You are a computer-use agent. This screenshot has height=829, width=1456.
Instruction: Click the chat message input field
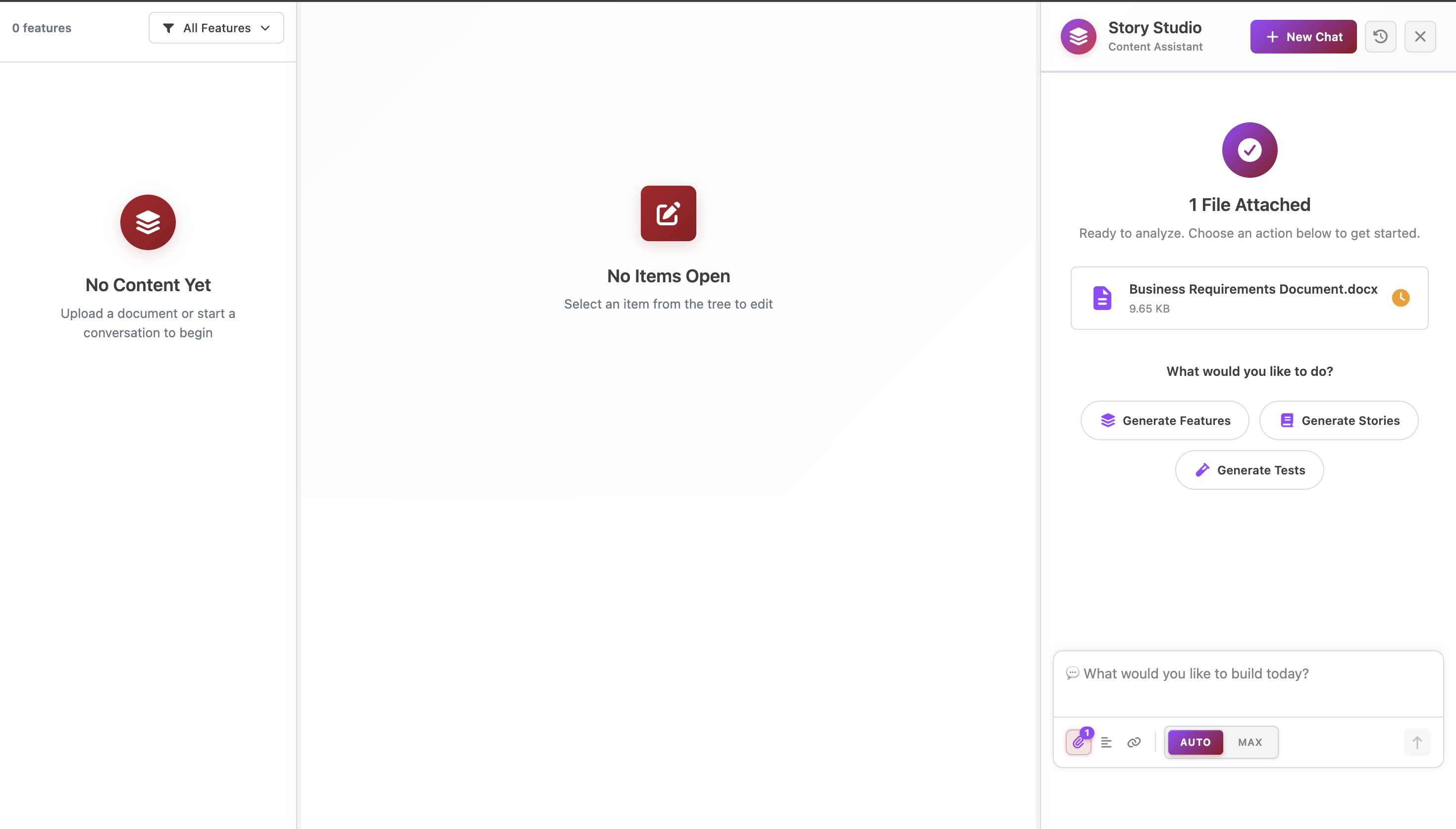(x=1248, y=683)
